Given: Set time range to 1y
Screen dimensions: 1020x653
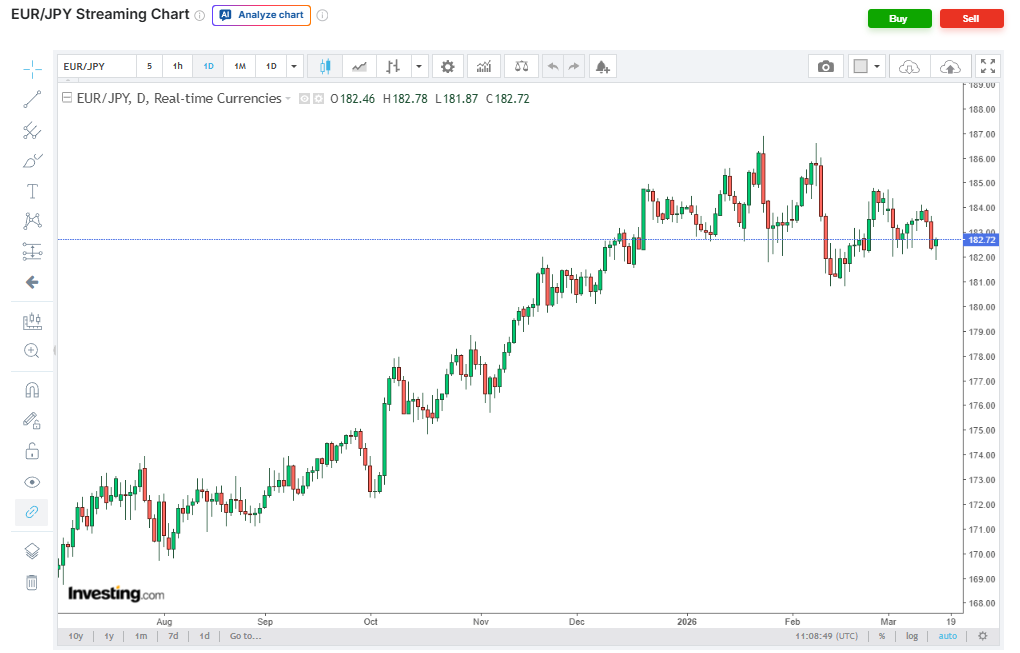Looking at the screenshot, I should pos(109,636).
